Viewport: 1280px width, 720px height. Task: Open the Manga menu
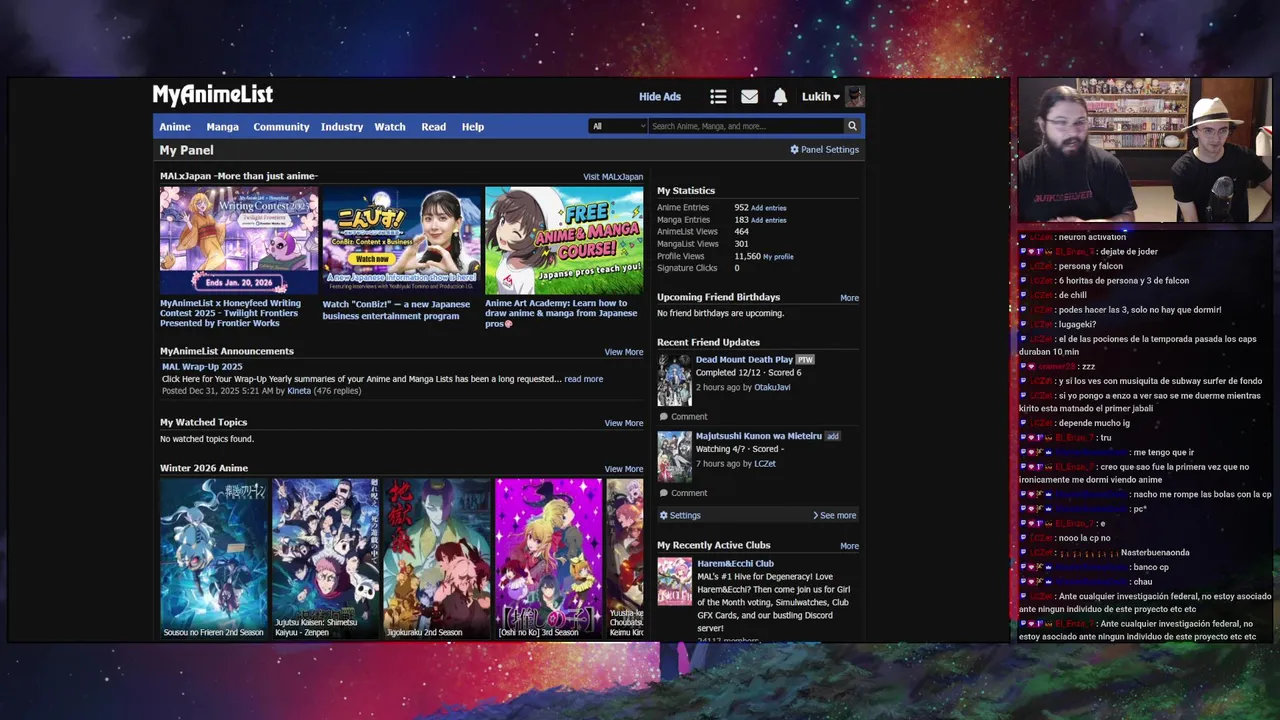[223, 127]
